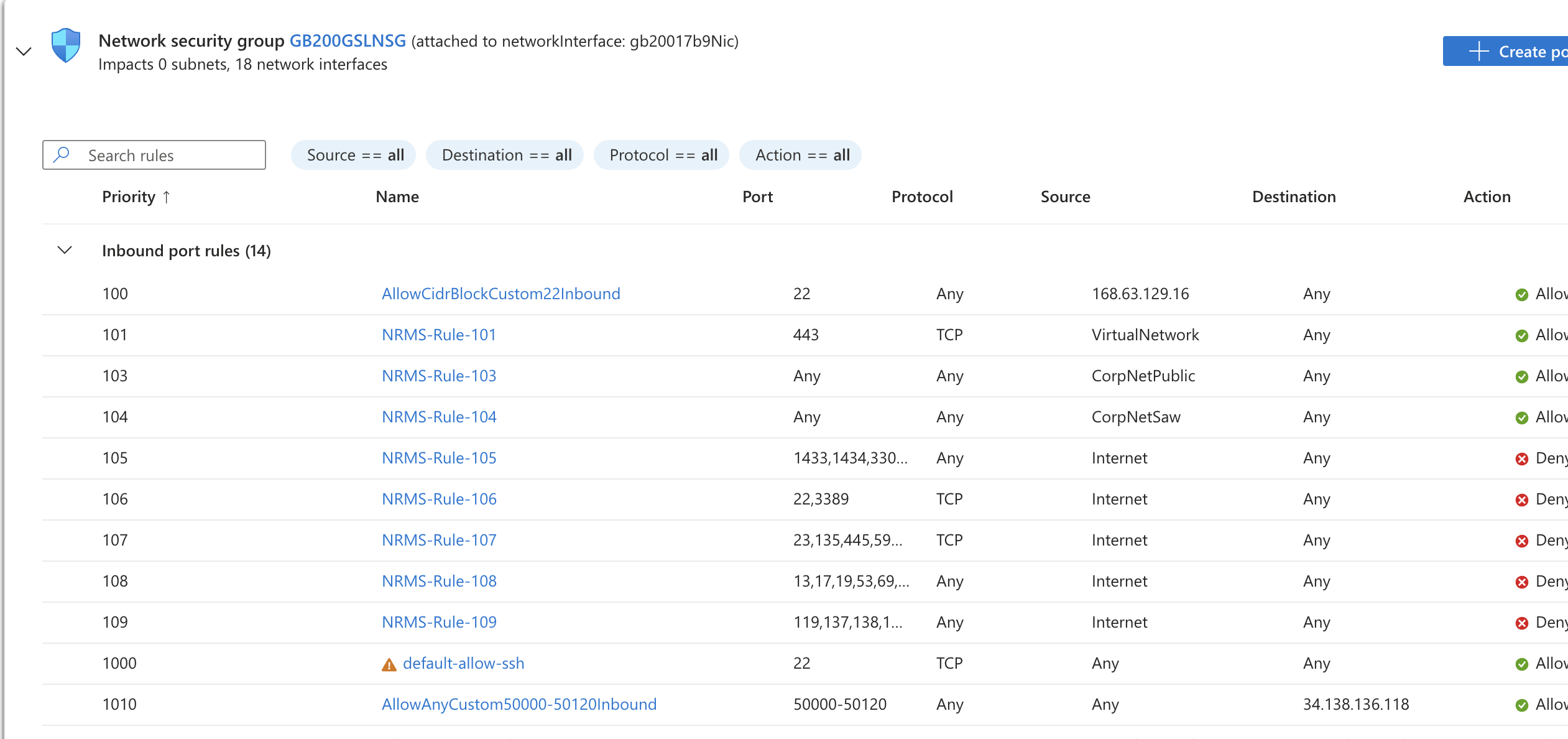Click the network security group shield icon
The image size is (1568, 739).
pyautogui.click(x=66, y=45)
